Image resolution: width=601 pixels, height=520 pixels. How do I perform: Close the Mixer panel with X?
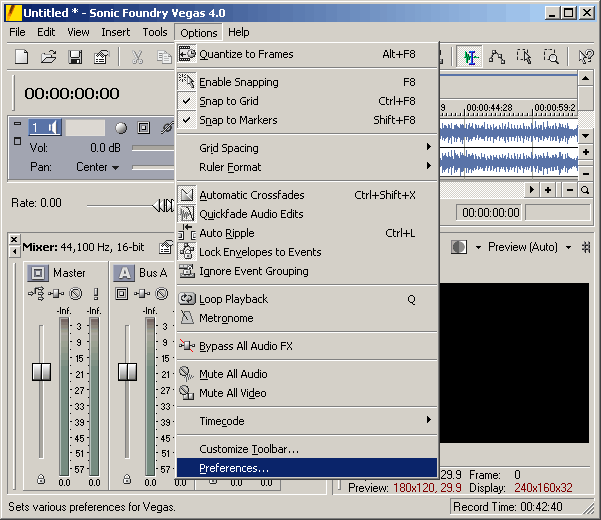coord(14,239)
